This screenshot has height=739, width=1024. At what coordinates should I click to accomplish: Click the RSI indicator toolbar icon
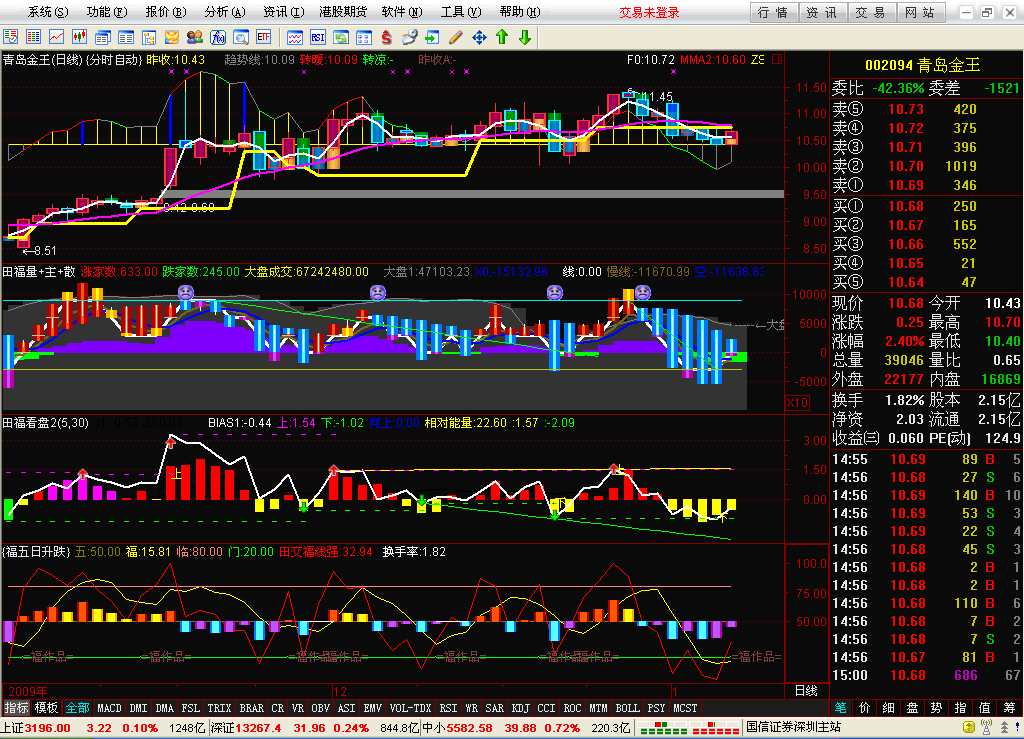pyautogui.click(x=318, y=37)
